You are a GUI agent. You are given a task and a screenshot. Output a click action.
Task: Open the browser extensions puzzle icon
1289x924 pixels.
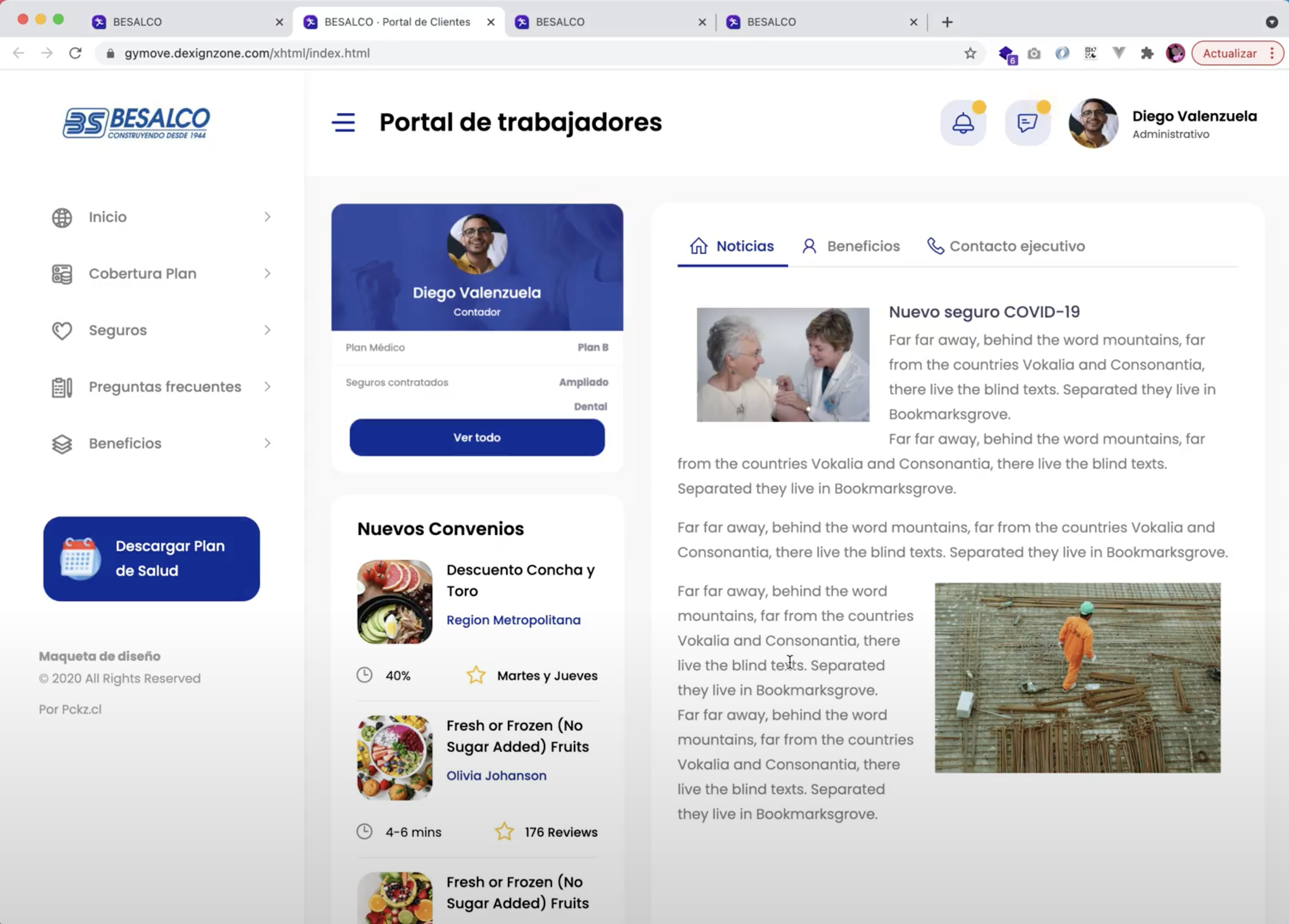pos(1147,53)
